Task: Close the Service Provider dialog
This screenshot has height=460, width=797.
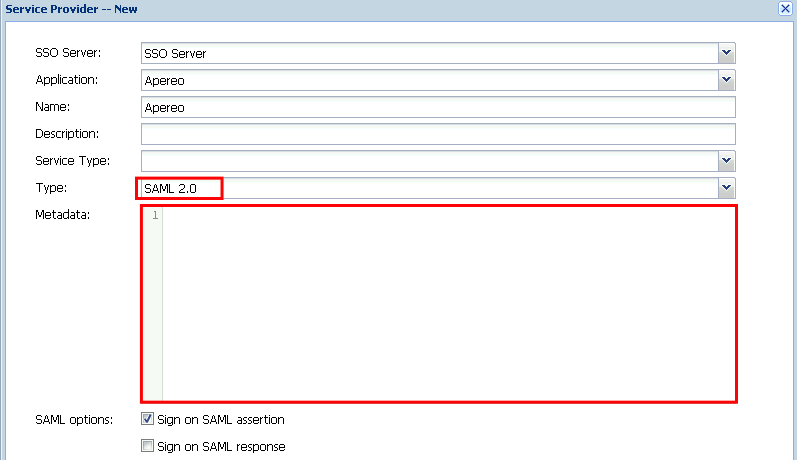Action: pos(785,8)
